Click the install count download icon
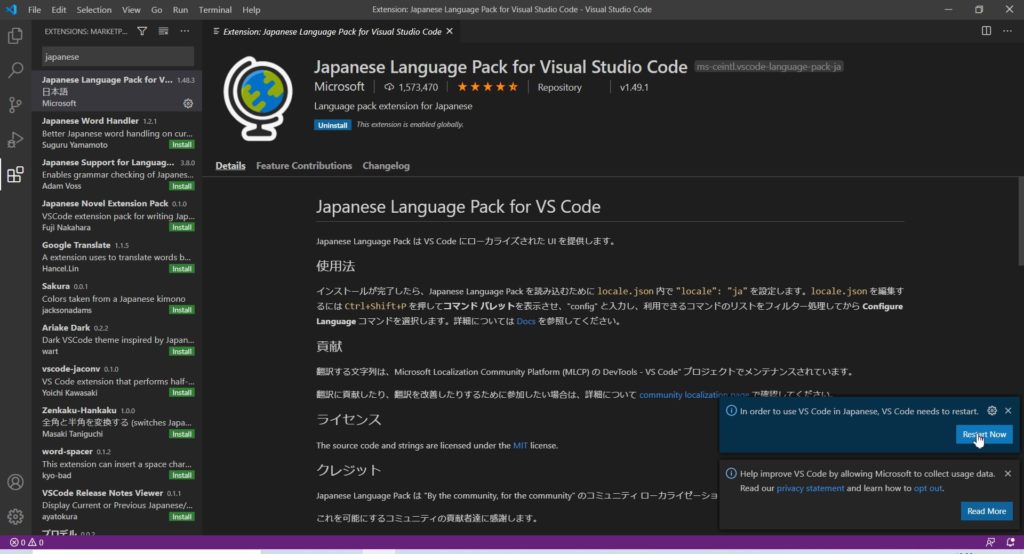Screen dimensions: 1024x554 coord(389,87)
